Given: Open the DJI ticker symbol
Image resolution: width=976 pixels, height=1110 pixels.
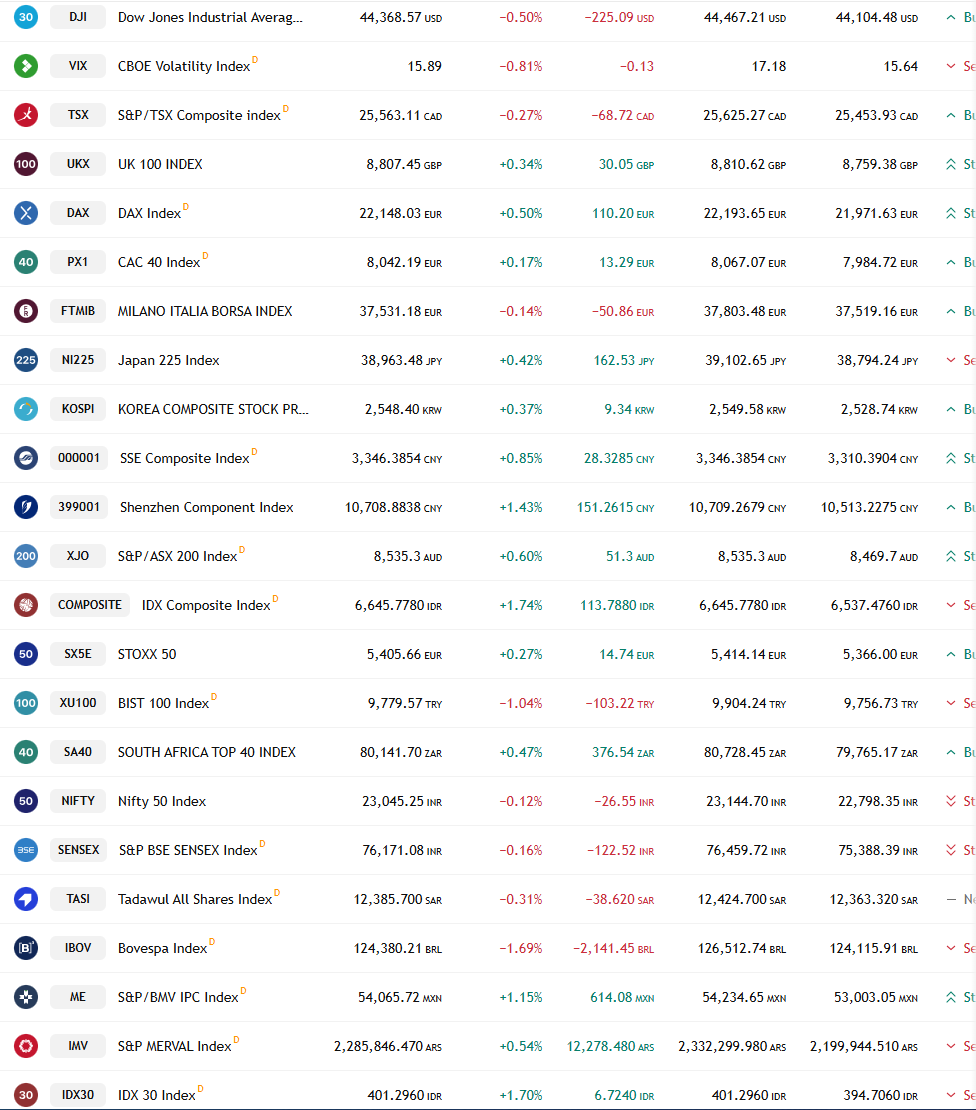Looking at the screenshot, I should coord(78,17).
